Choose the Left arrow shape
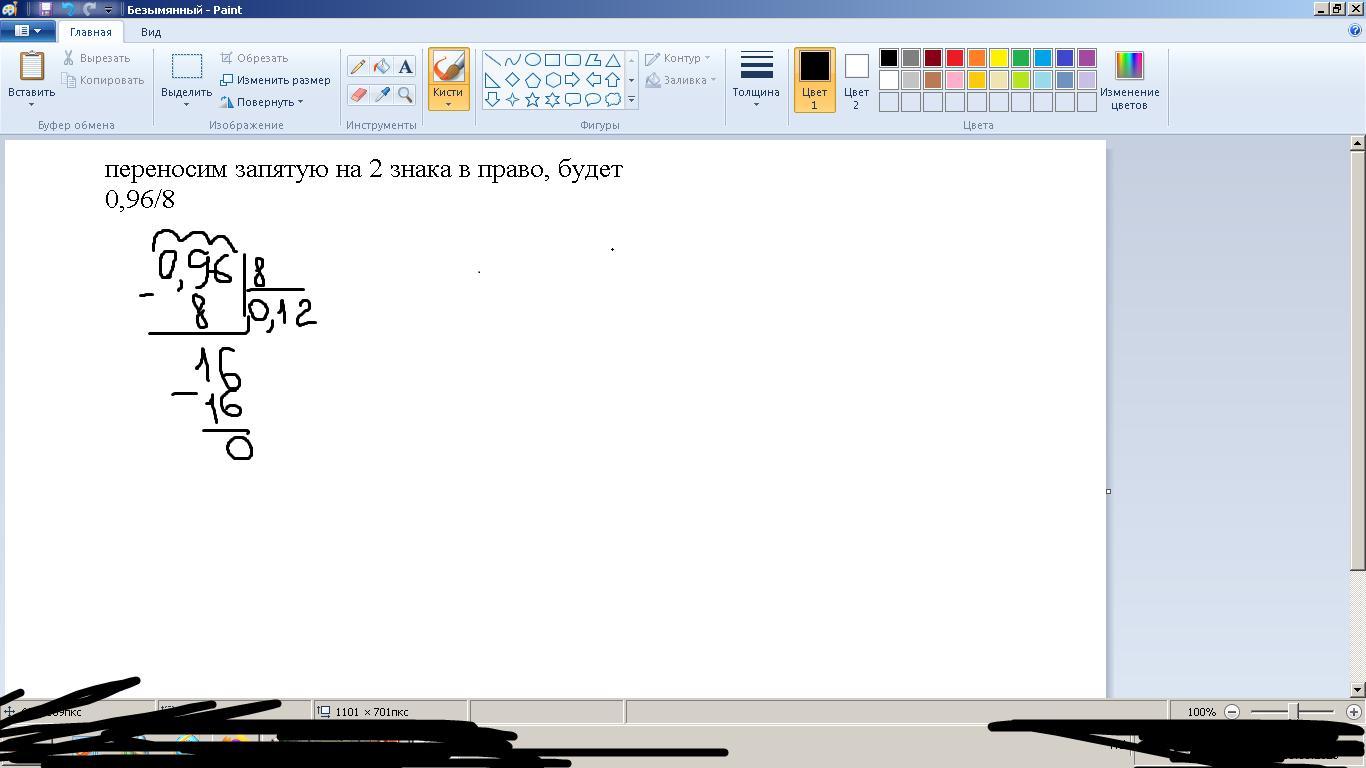Image resolution: width=1366 pixels, height=768 pixels. pos(593,80)
